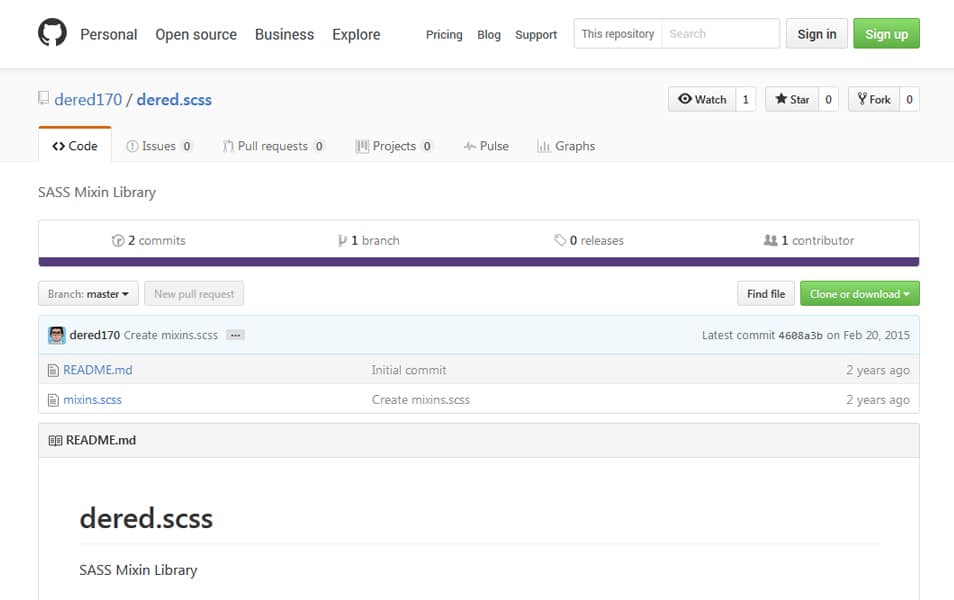View the 1 branch list

(369, 240)
